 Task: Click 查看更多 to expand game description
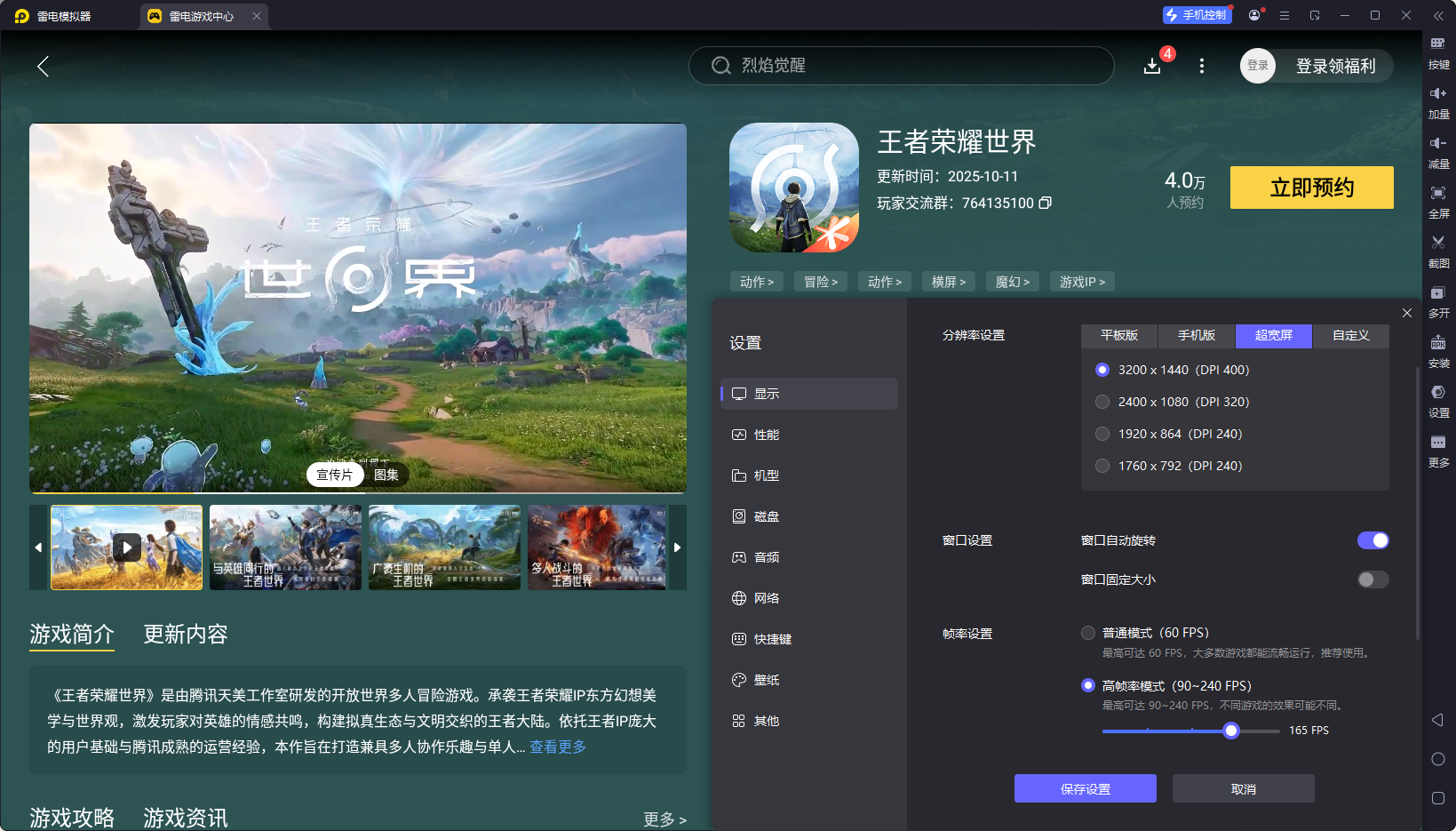(558, 747)
